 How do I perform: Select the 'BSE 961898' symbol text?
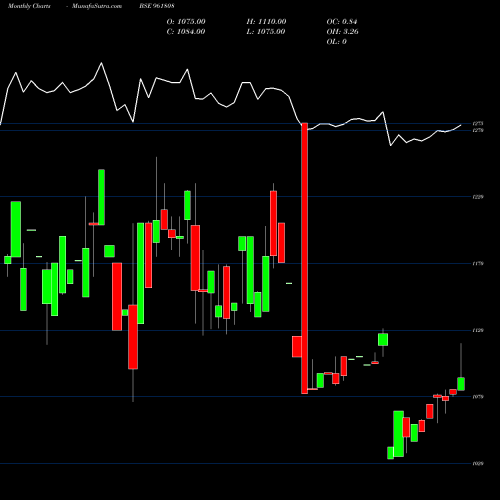point(157,6)
